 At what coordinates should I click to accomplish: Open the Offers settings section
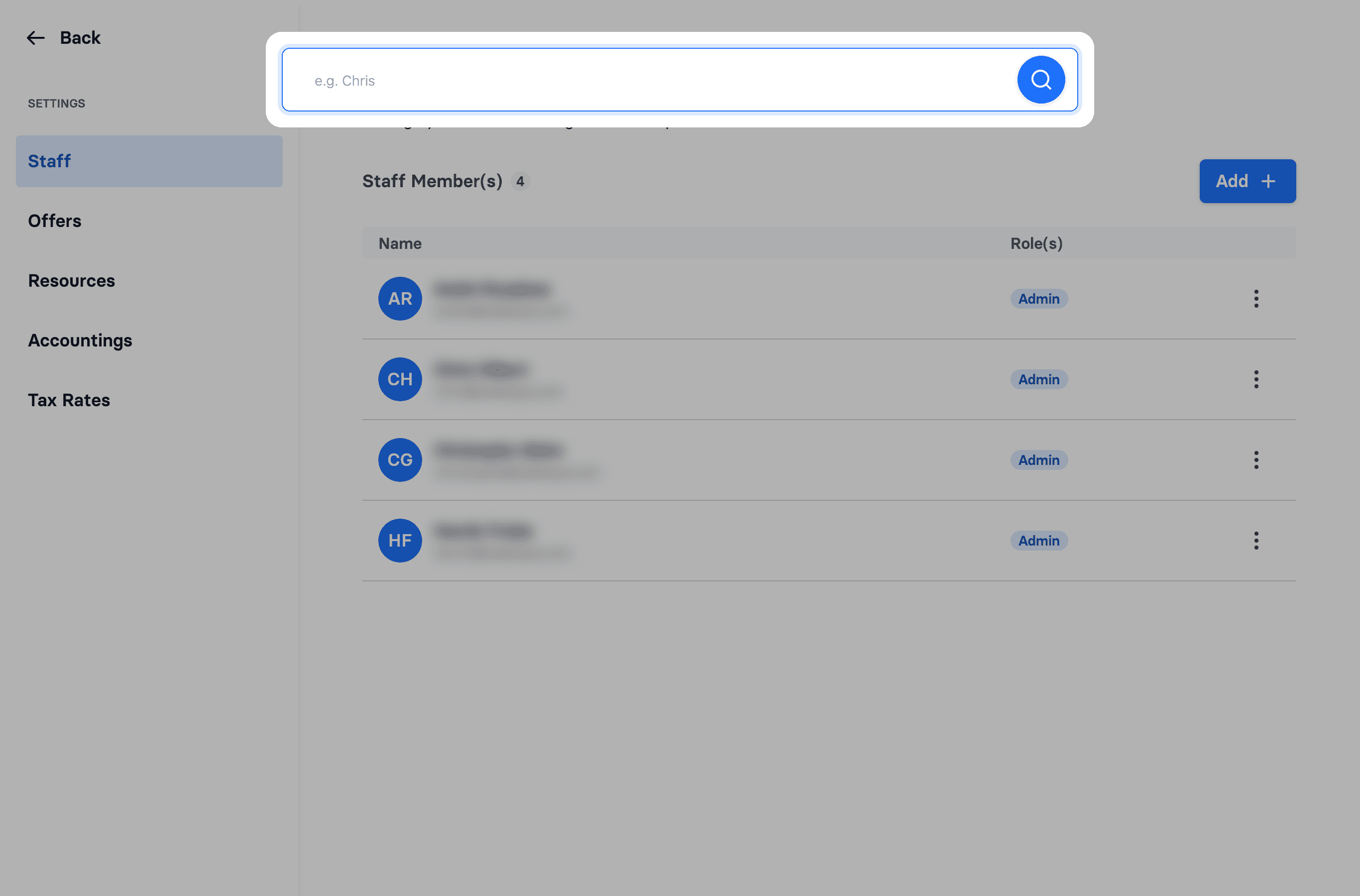click(55, 221)
